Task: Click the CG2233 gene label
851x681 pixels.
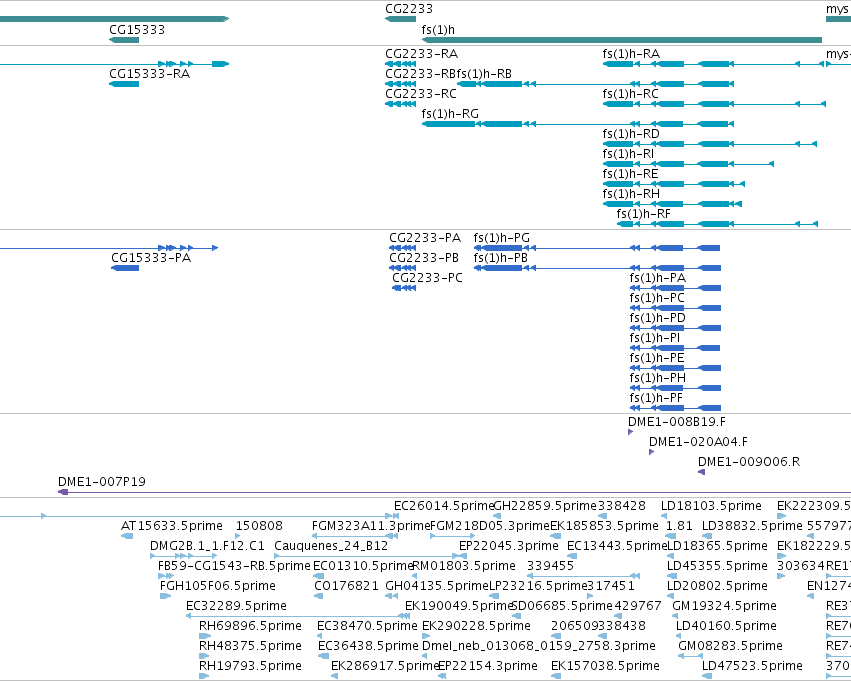Action: 409,9
